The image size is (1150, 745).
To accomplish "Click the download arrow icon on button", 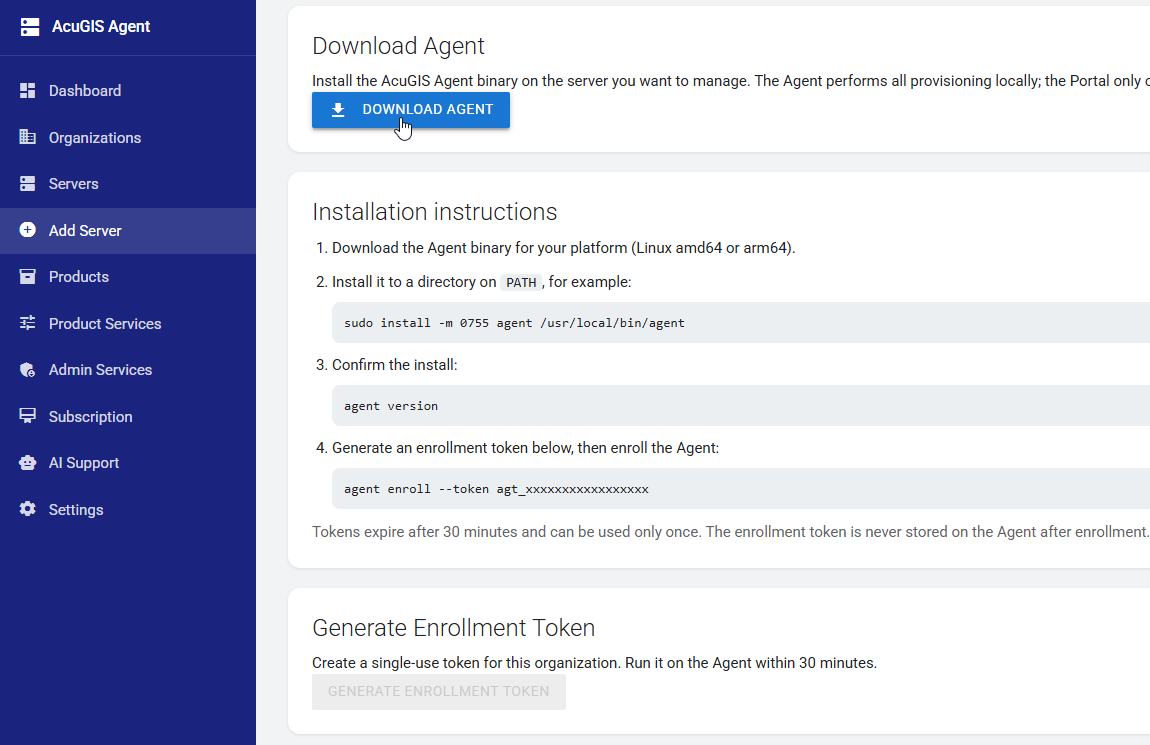I will (338, 110).
